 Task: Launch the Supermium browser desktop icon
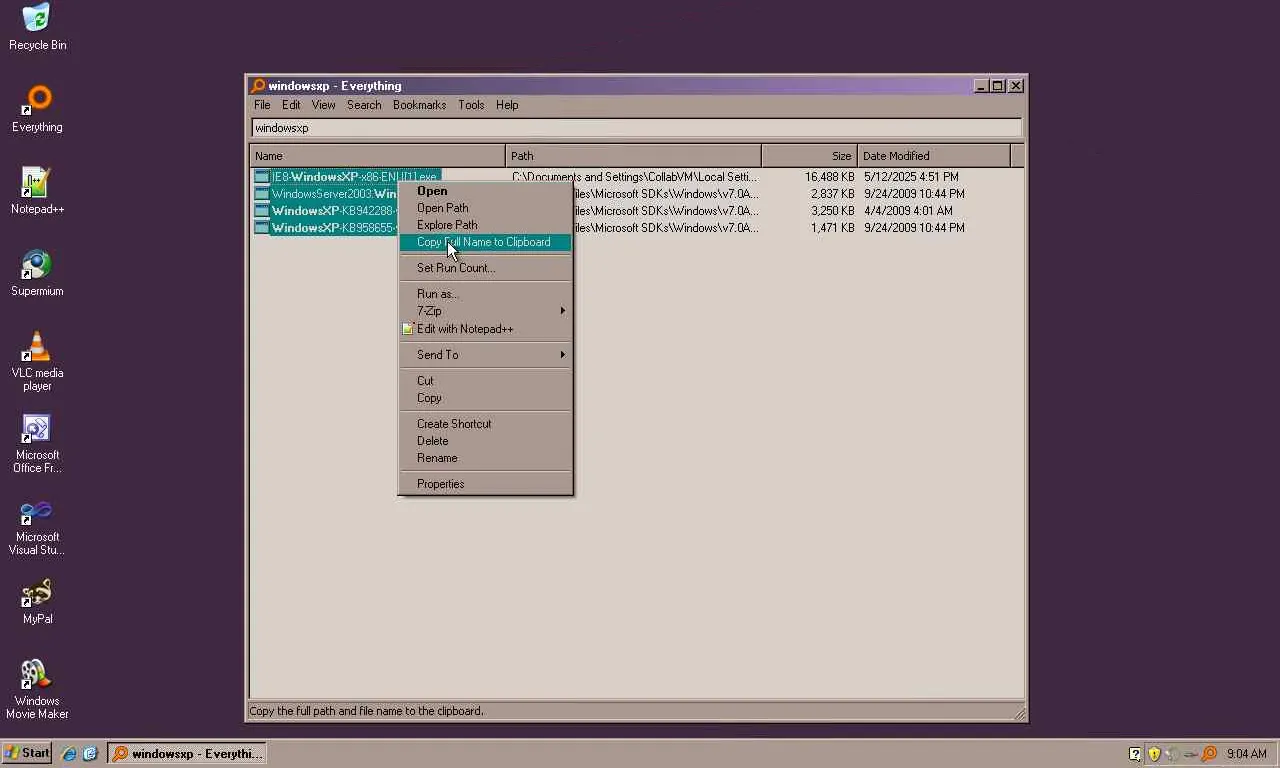click(x=37, y=272)
